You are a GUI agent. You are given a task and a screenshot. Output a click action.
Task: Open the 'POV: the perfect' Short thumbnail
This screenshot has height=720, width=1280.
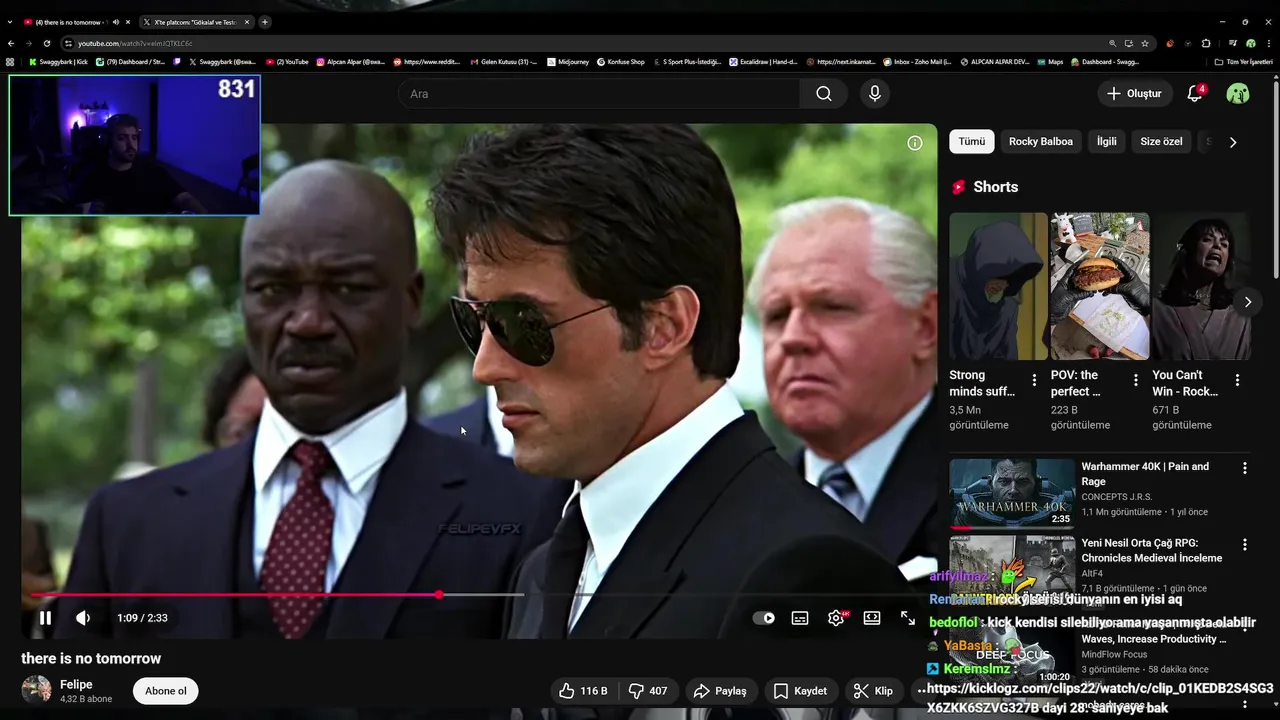click(1100, 286)
